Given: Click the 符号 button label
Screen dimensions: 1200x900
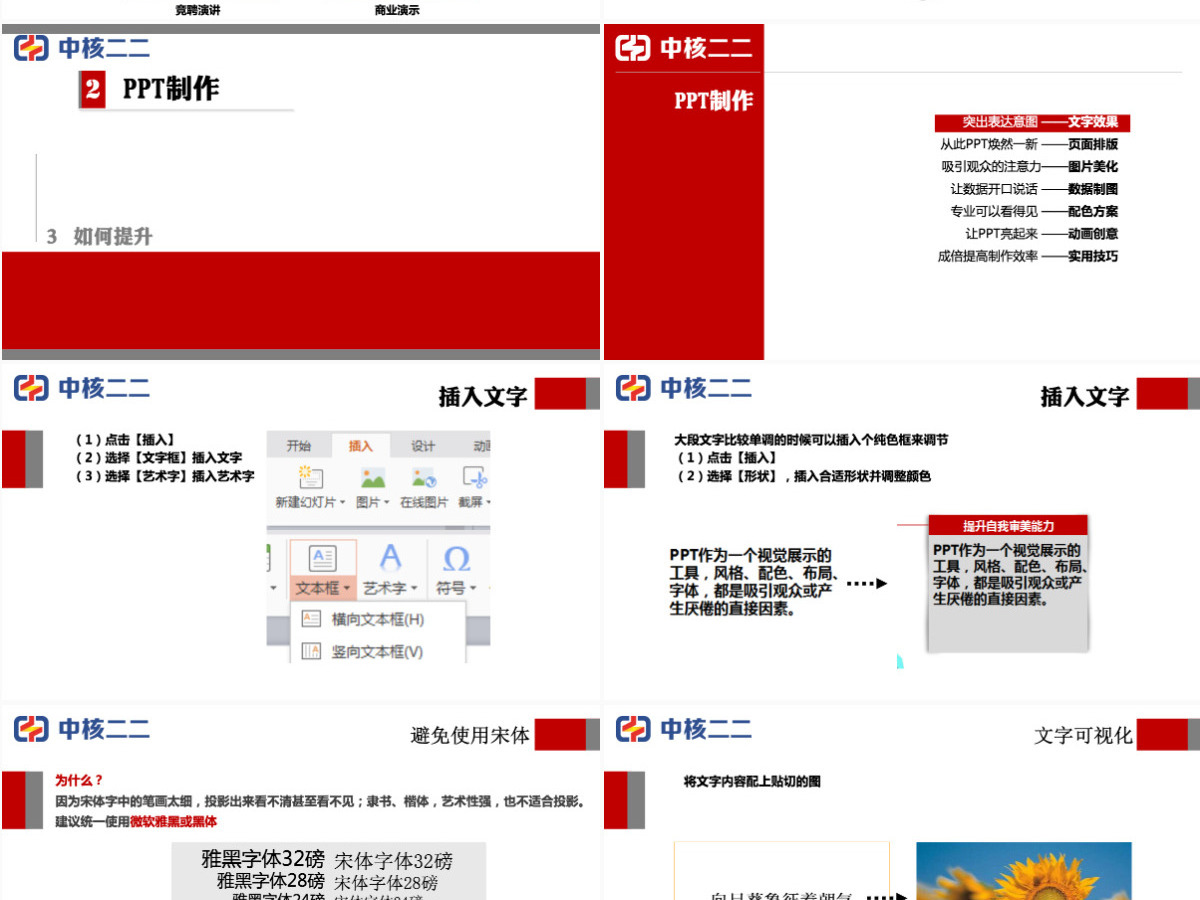Looking at the screenshot, I should (x=450, y=589).
